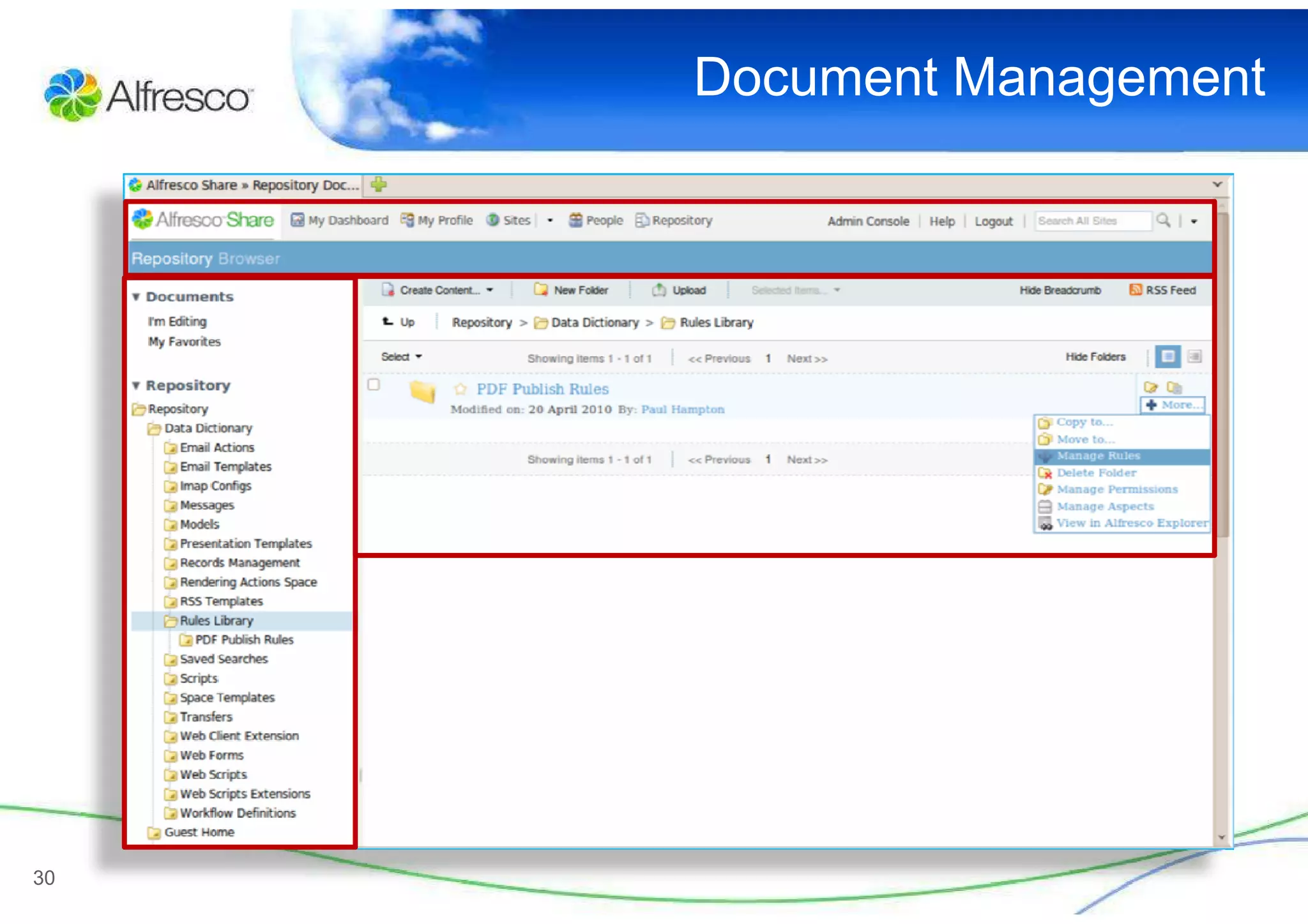Open the browser tab list chevron

[x=1217, y=185]
